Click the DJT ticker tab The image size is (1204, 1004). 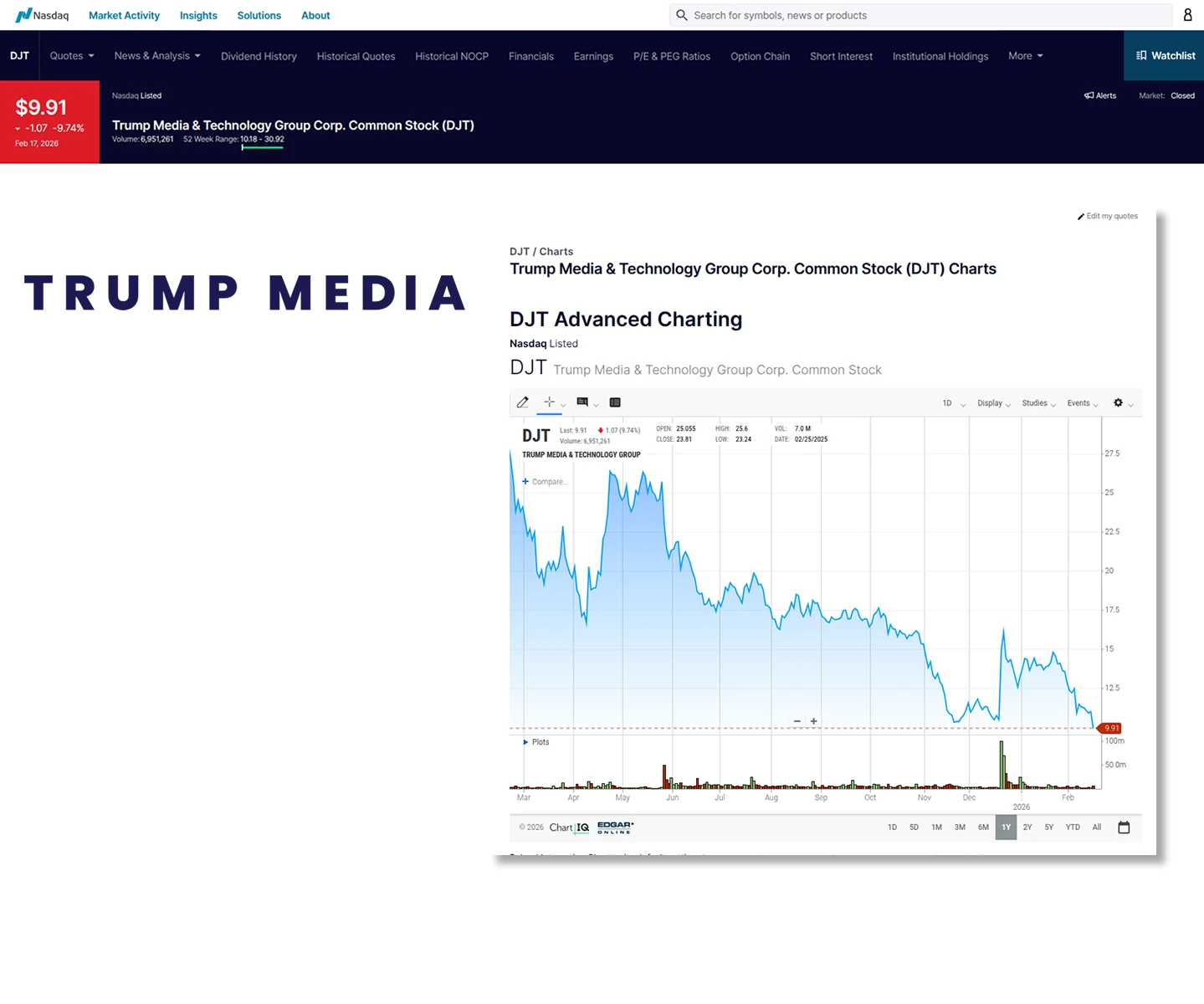(x=19, y=56)
